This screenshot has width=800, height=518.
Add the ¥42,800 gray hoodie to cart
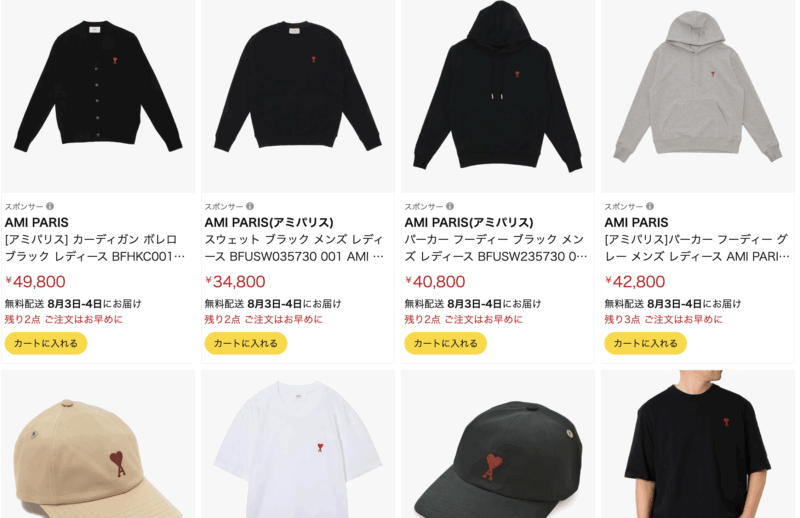coord(646,343)
